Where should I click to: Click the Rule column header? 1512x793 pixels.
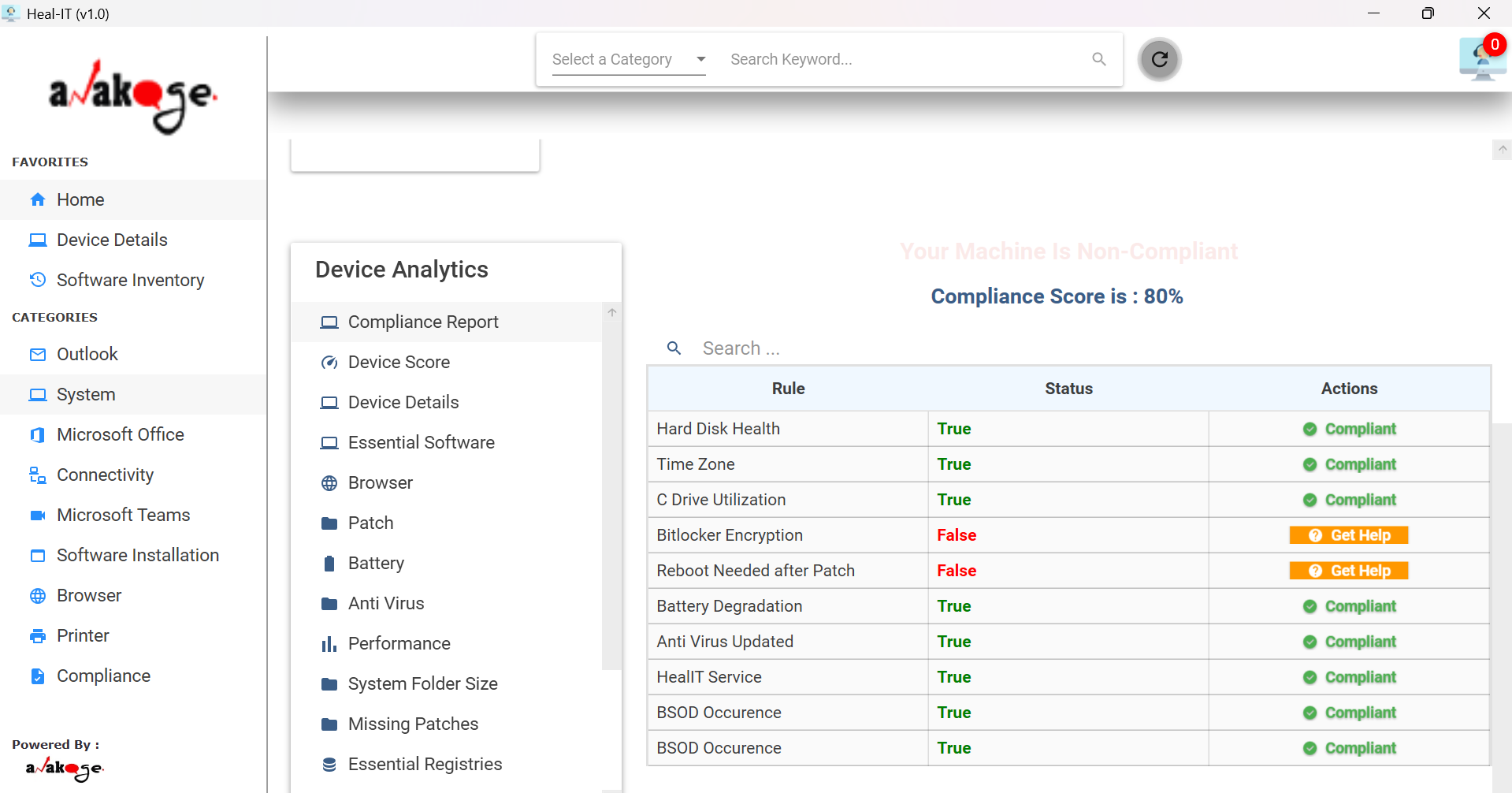point(788,389)
